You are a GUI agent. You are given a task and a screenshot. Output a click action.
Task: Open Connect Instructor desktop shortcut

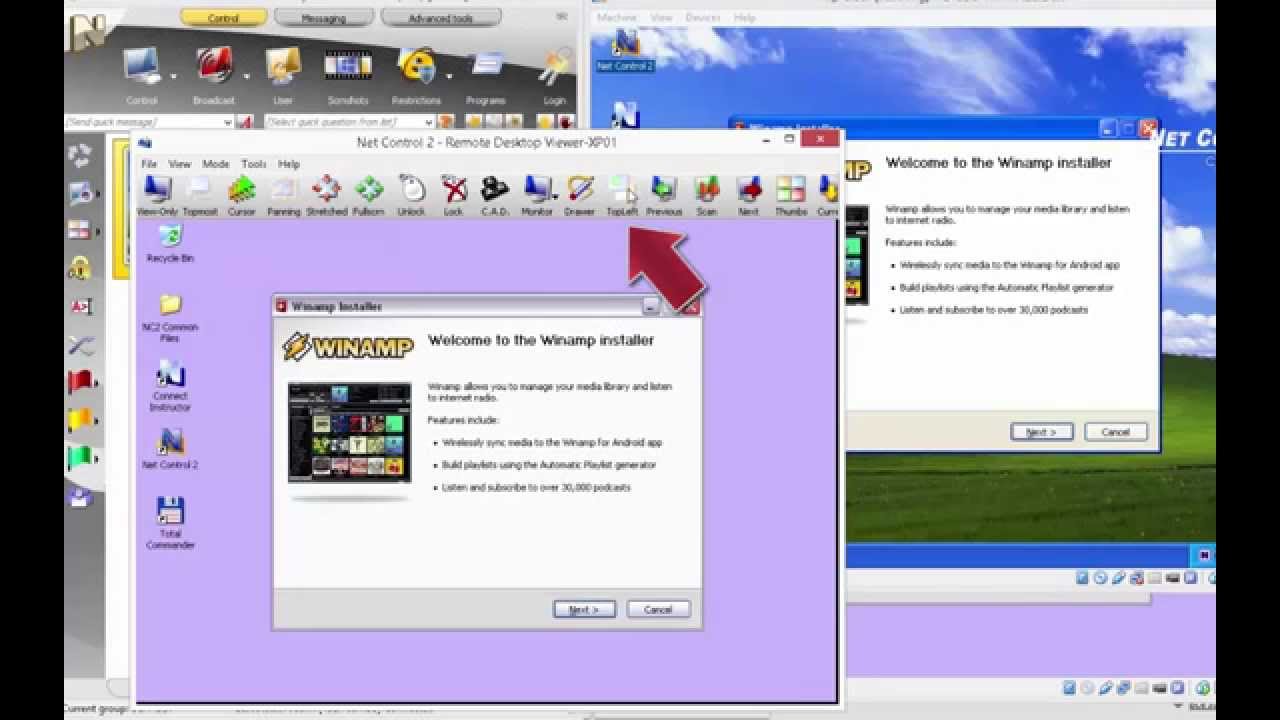coord(170,386)
